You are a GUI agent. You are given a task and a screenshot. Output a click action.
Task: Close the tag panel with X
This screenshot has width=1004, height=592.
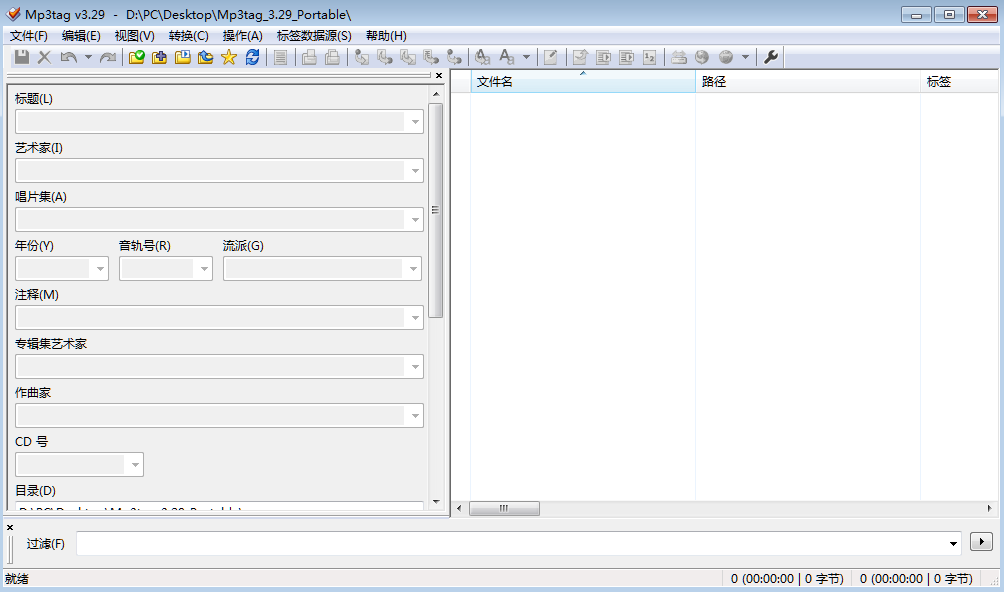[x=438, y=75]
